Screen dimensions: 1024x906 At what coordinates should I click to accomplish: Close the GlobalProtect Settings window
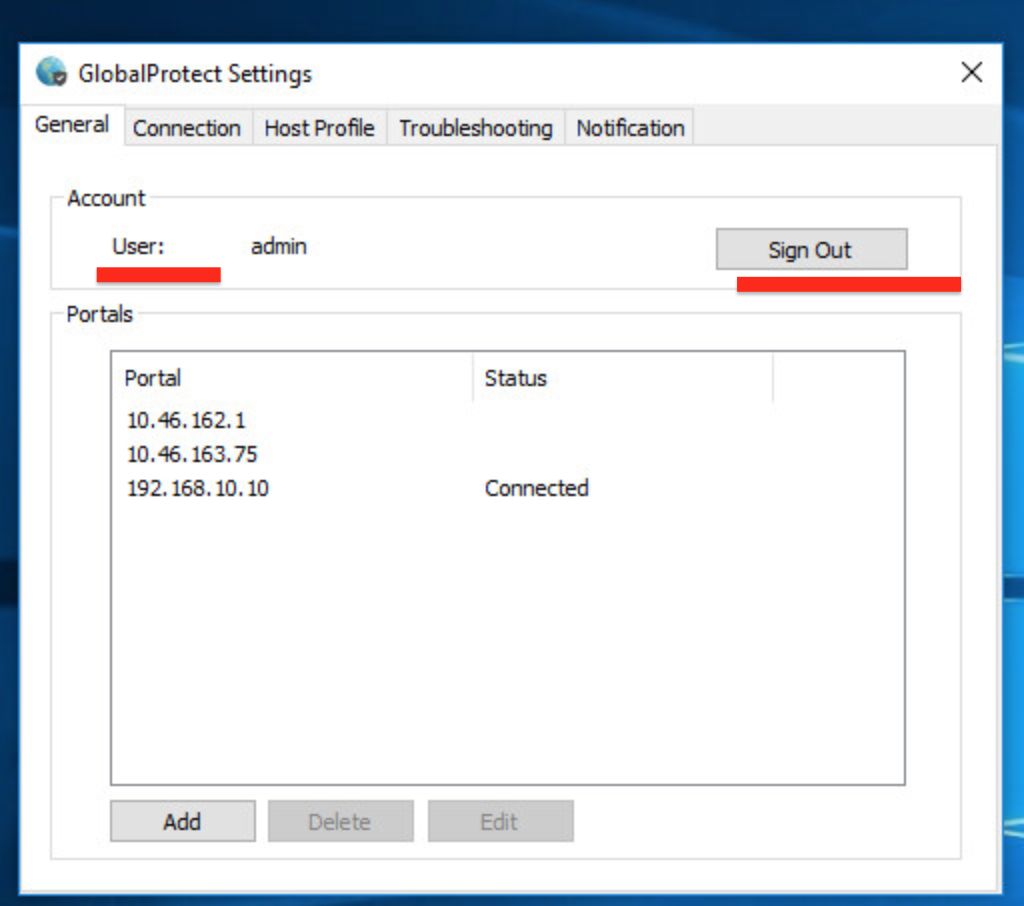click(x=971, y=72)
